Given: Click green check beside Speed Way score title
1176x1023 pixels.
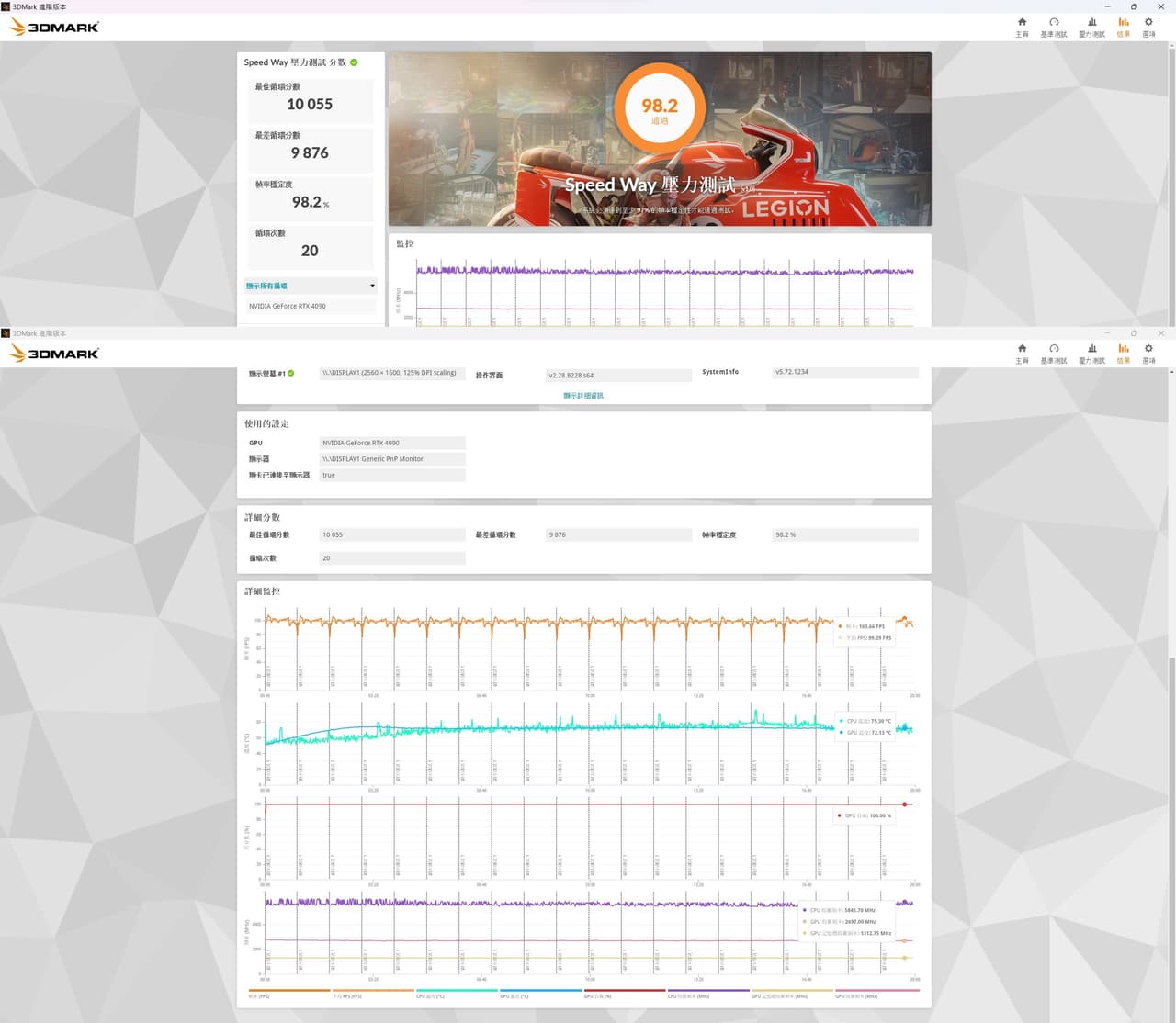Looking at the screenshot, I should point(354,62).
